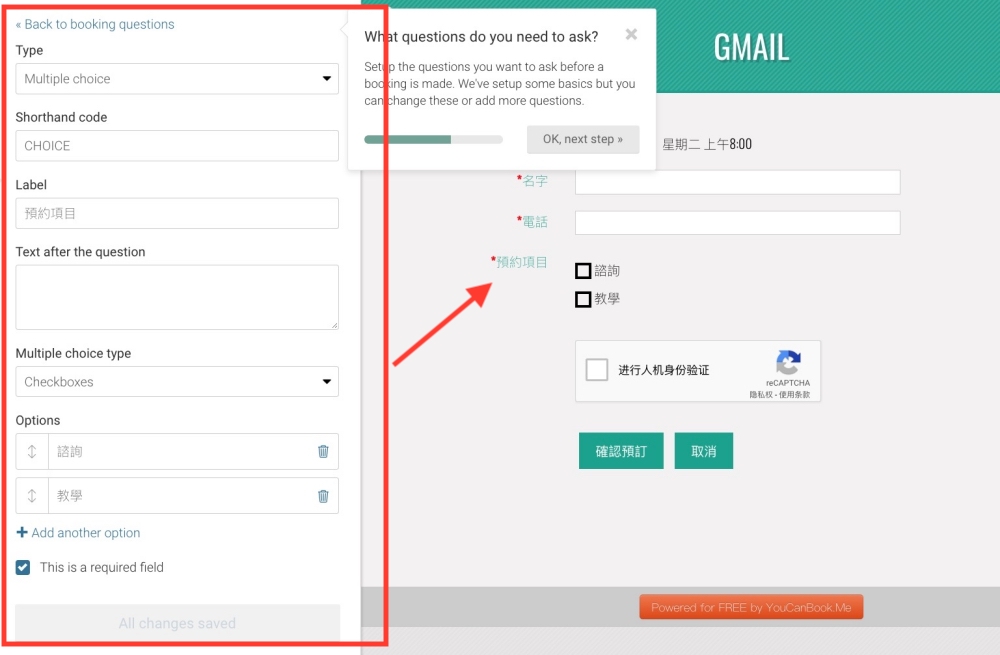Open the Multiple choice type dropdown
Screen dimensions: 1000x655
(177, 381)
